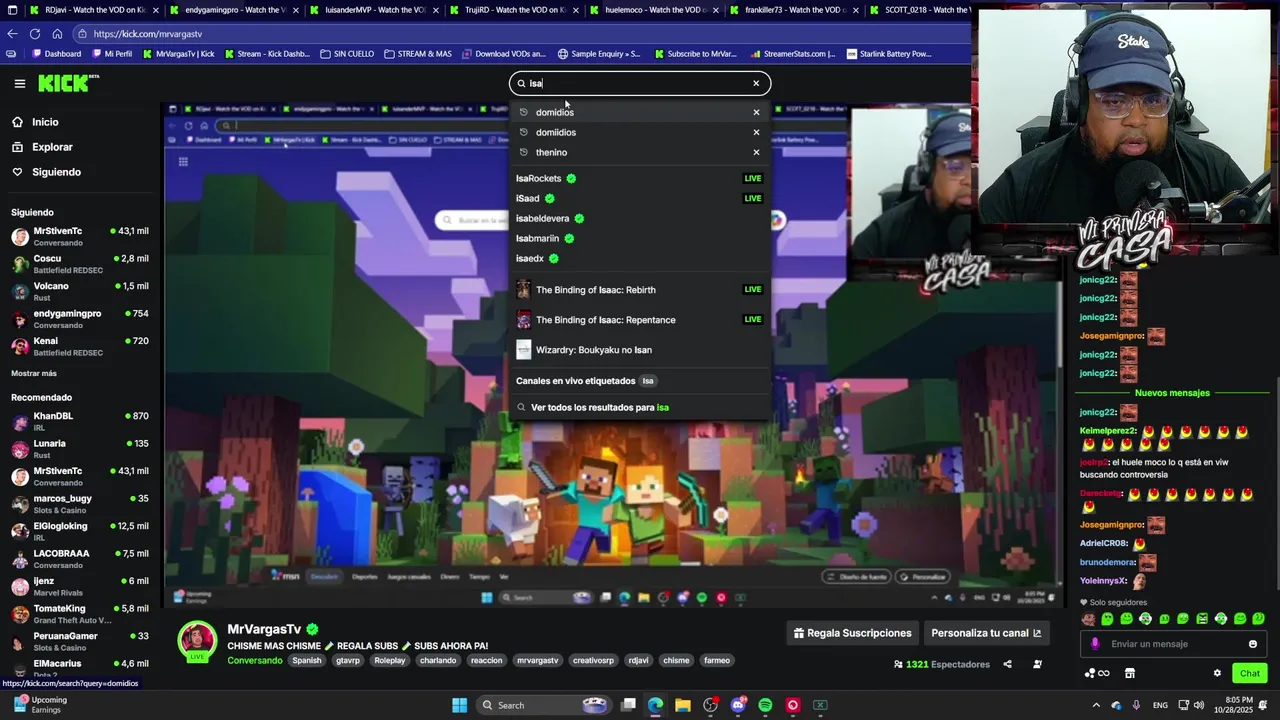The image size is (1280, 720).
Task: Open the Kick hamburger sidebar menu
Action: (19, 84)
